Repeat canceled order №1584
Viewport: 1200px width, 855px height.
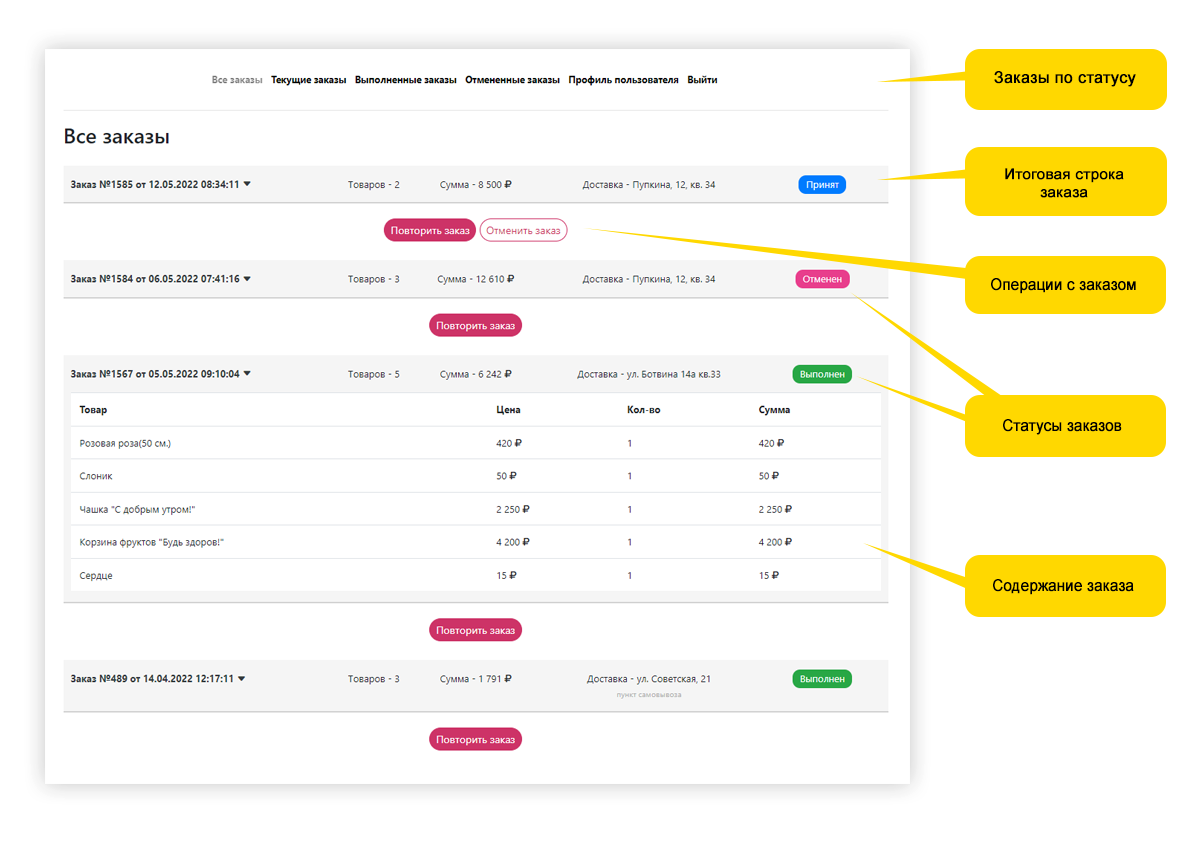(x=475, y=326)
